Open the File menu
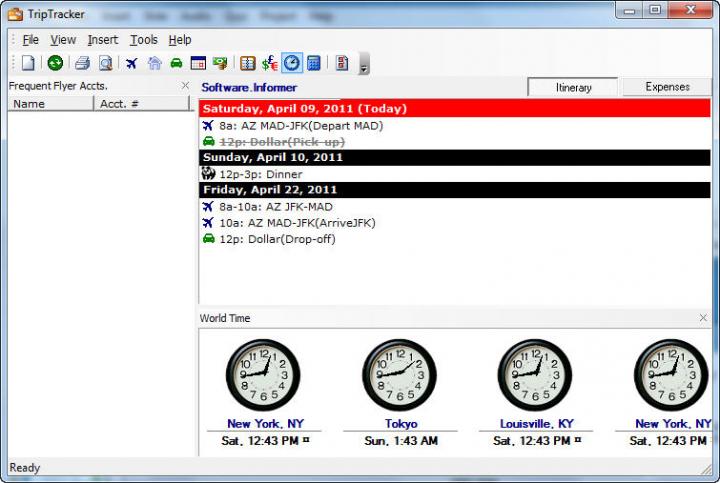 [30, 40]
